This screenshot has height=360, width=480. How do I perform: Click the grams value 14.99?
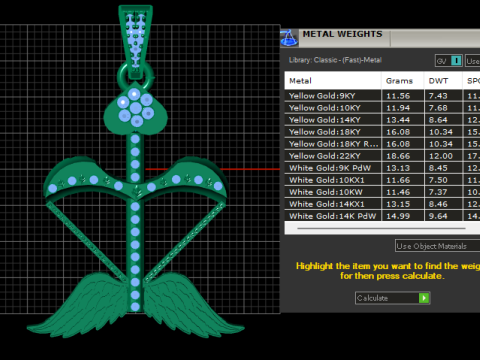coord(398,216)
